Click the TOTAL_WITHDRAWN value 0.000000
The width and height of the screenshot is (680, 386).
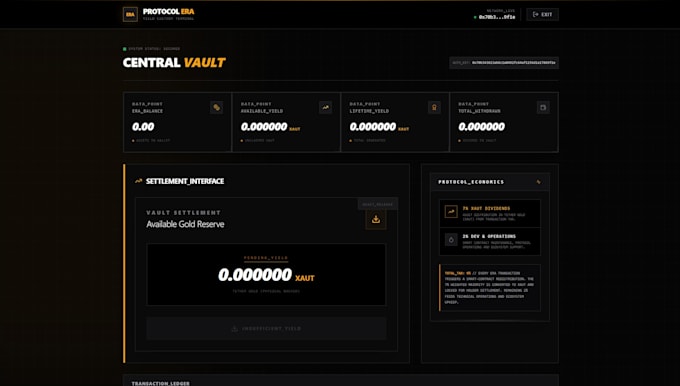pyautogui.click(x=481, y=127)
